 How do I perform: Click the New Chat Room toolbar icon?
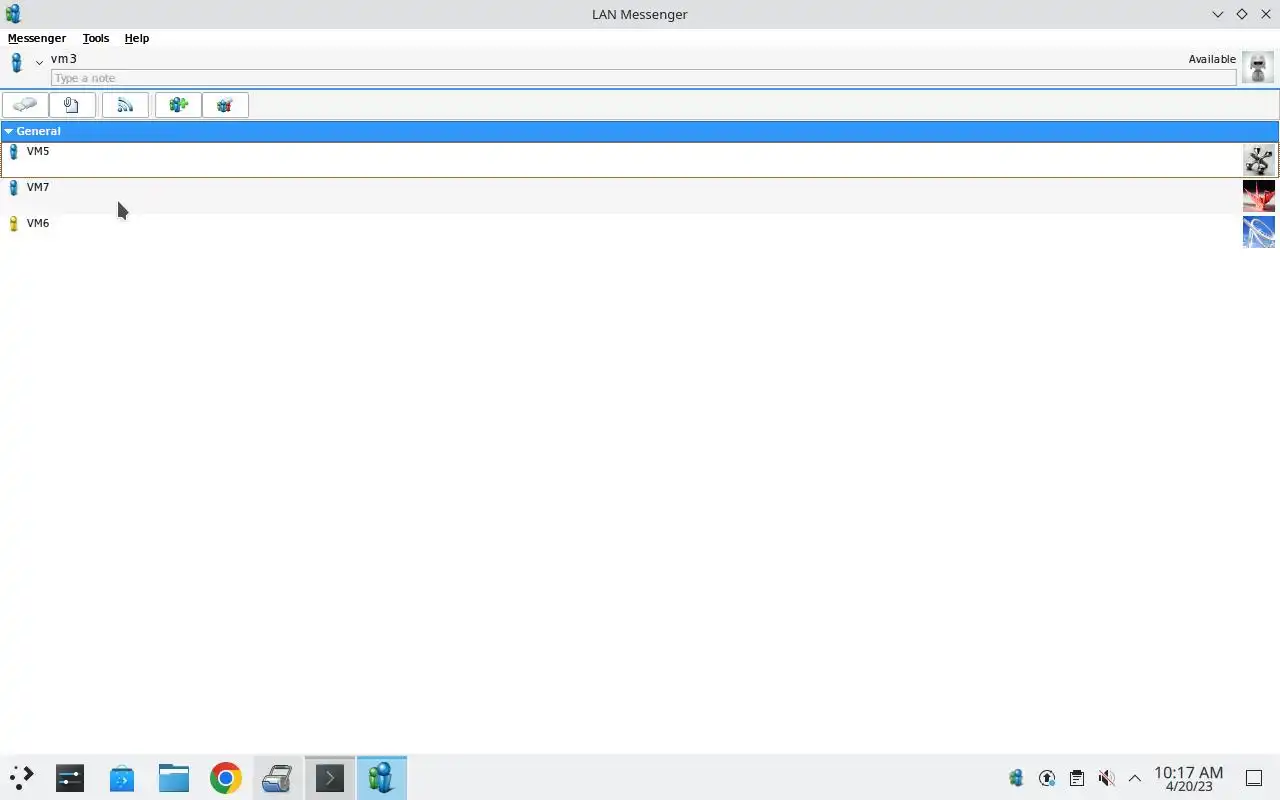pyautogui.click(x=178, y=105)
